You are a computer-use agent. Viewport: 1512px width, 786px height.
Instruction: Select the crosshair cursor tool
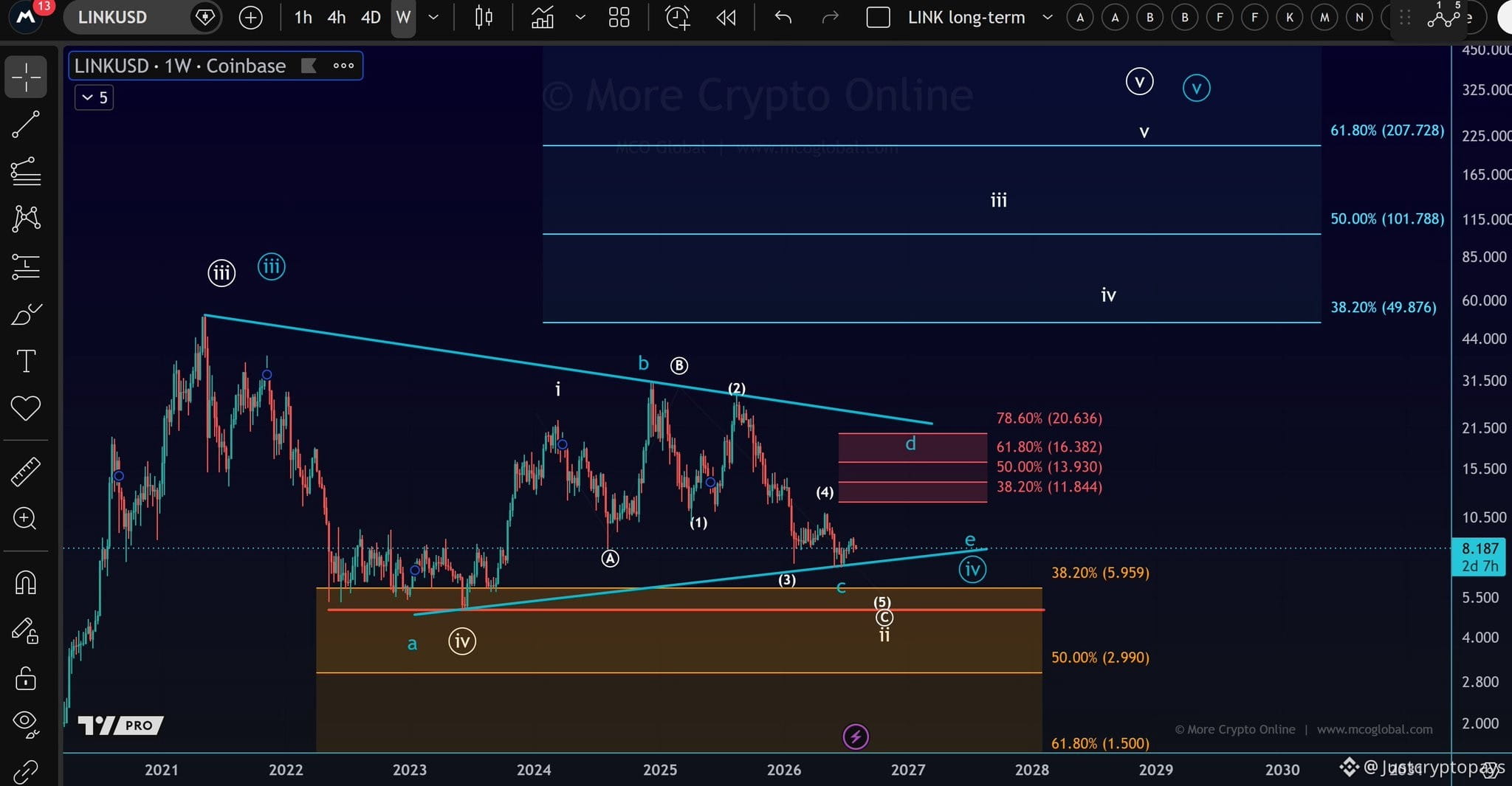[x=26, y=77]
